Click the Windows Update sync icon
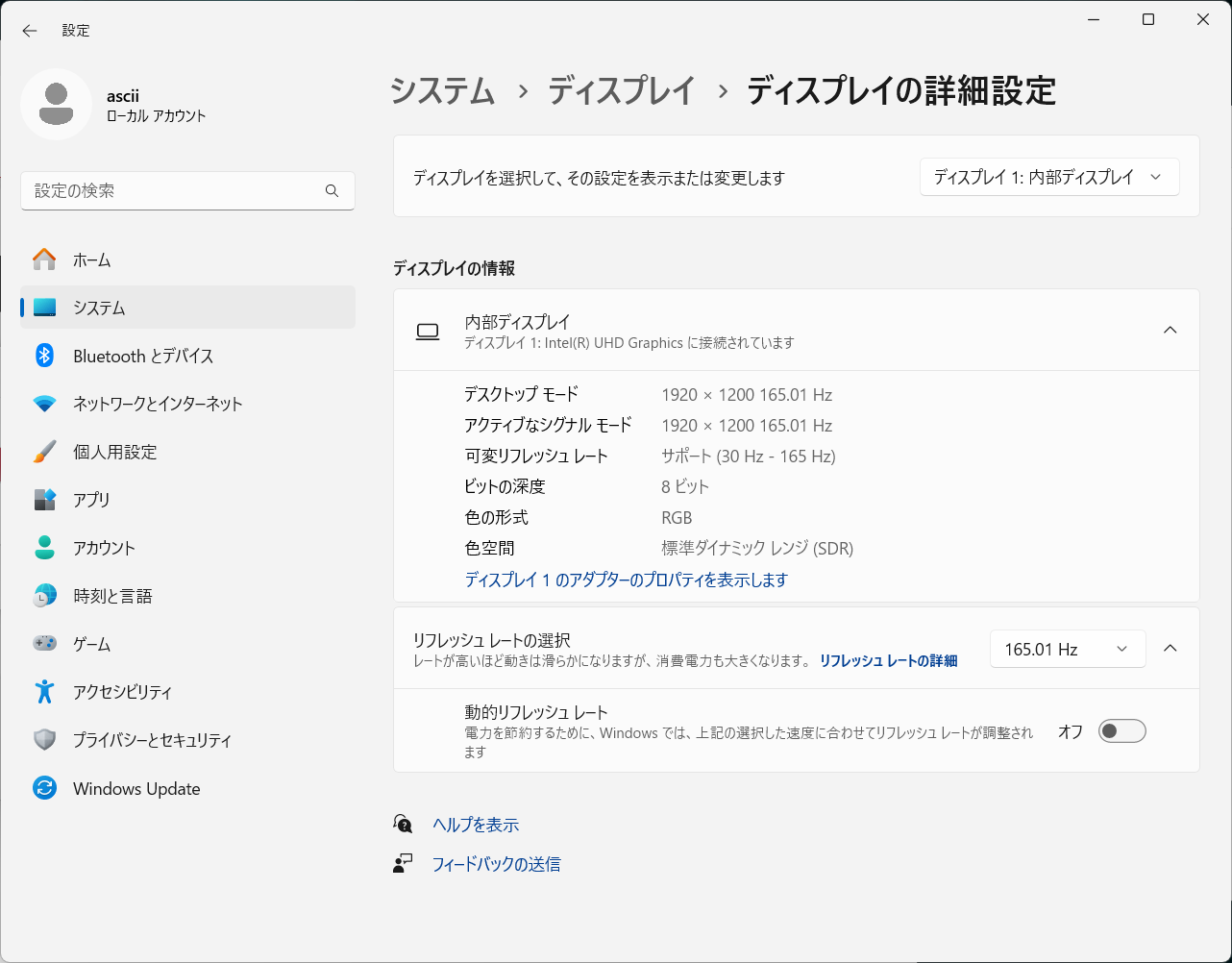Screen dimensions: 1232x963 click(44, 788)
